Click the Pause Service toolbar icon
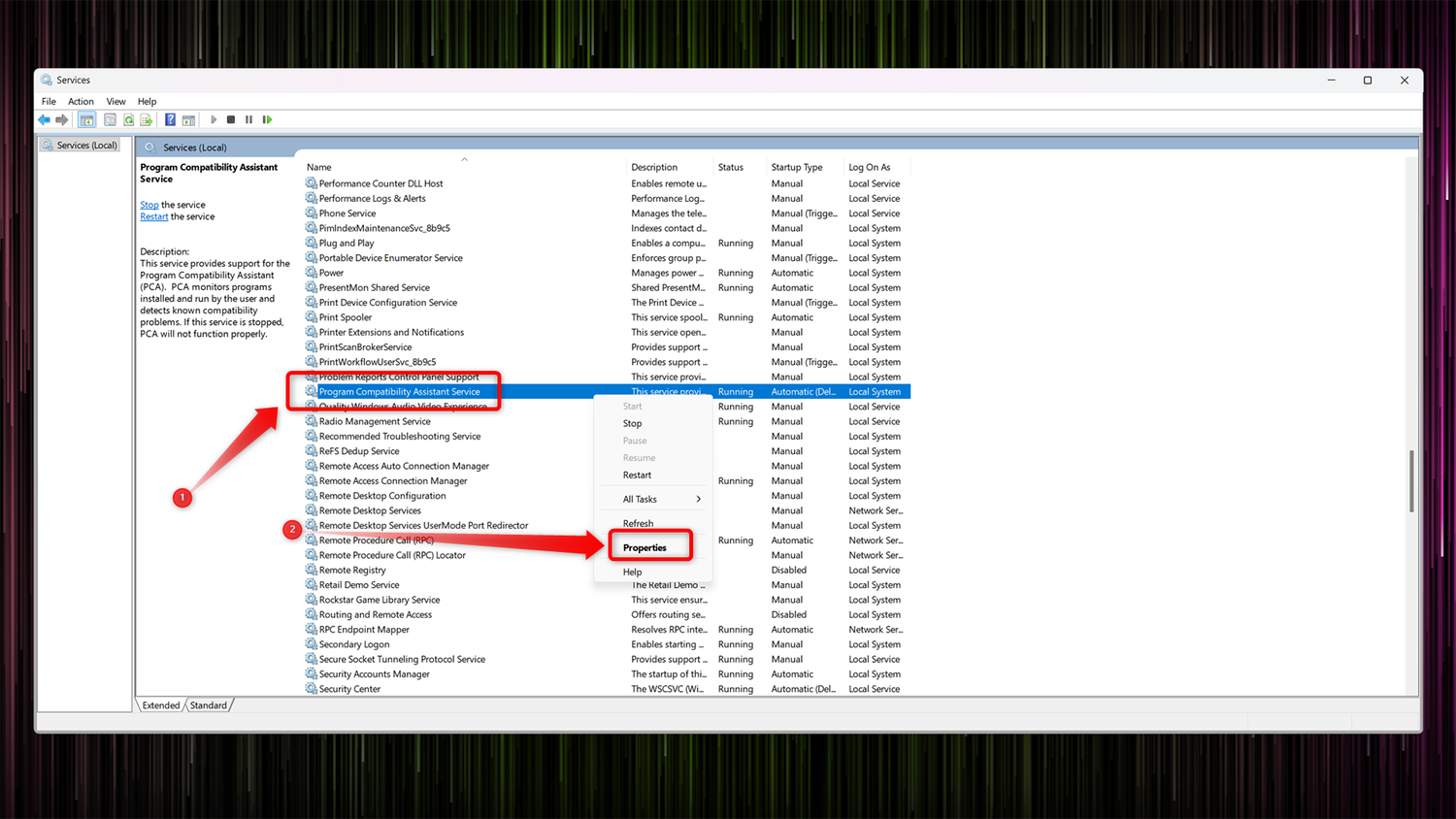The height and width of the screenshot is (819, 1456). coord(248,119)
